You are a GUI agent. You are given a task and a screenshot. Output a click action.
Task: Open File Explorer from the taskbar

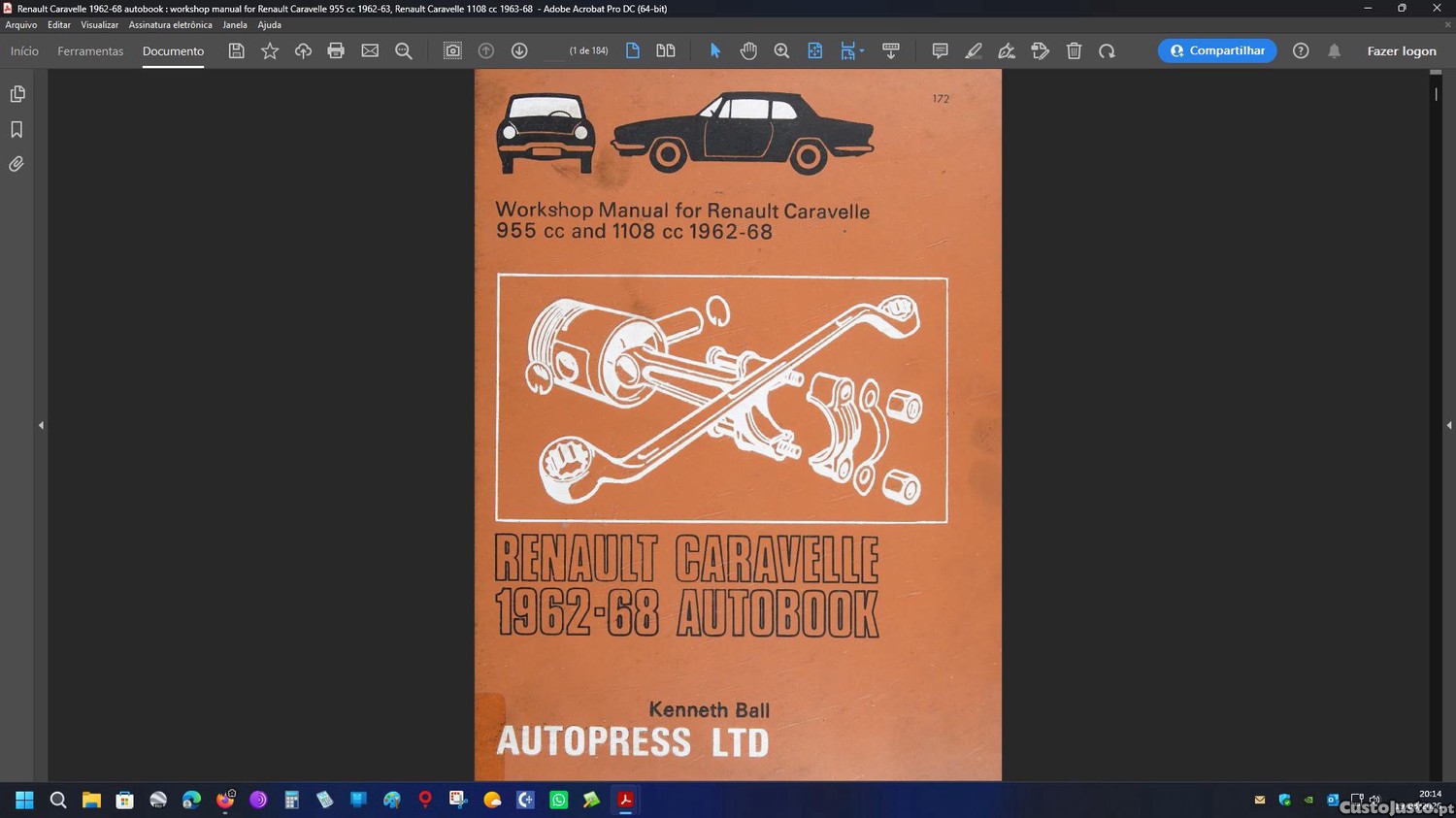91,800
